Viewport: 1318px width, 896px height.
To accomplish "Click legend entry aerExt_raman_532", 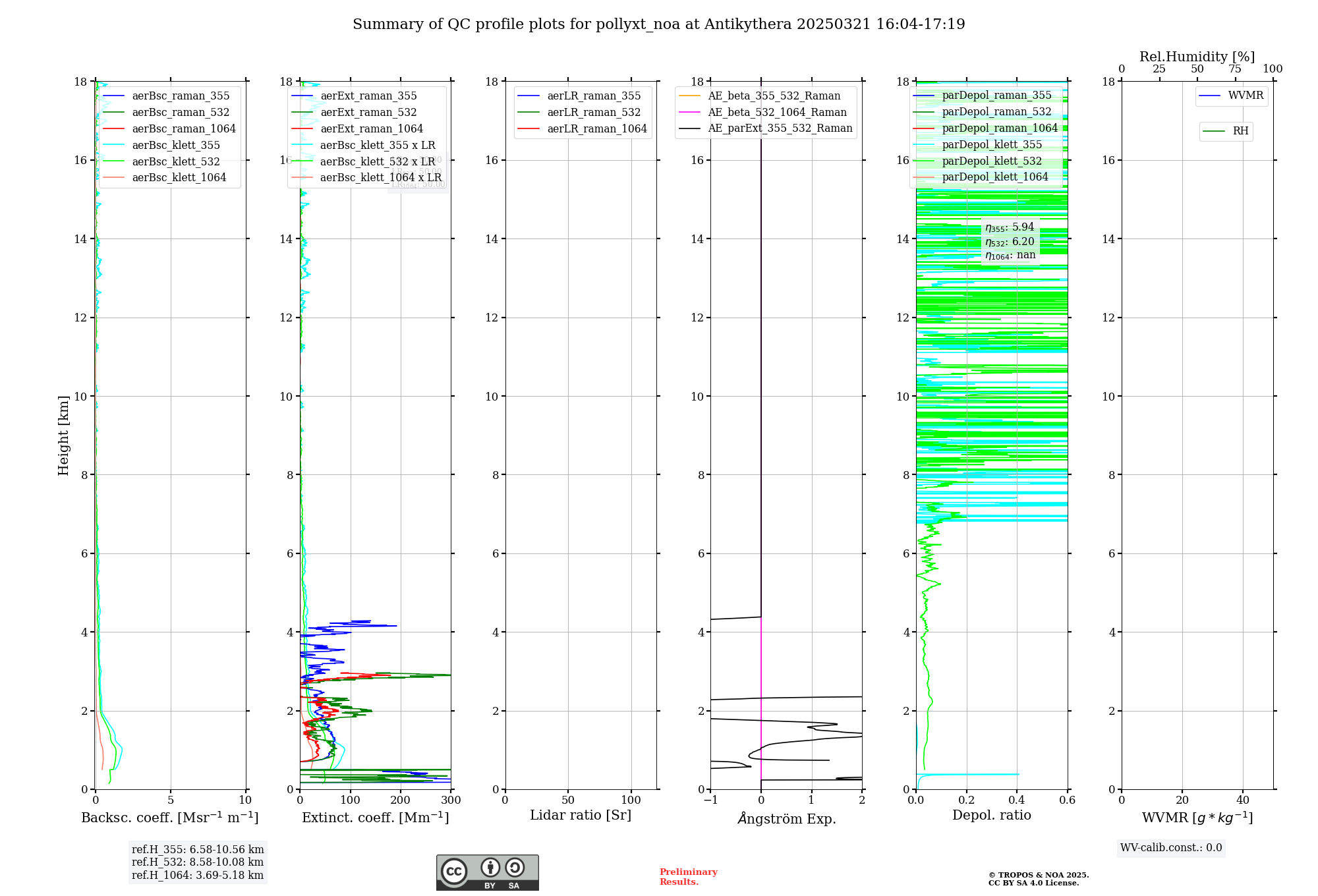I will 354,113.
